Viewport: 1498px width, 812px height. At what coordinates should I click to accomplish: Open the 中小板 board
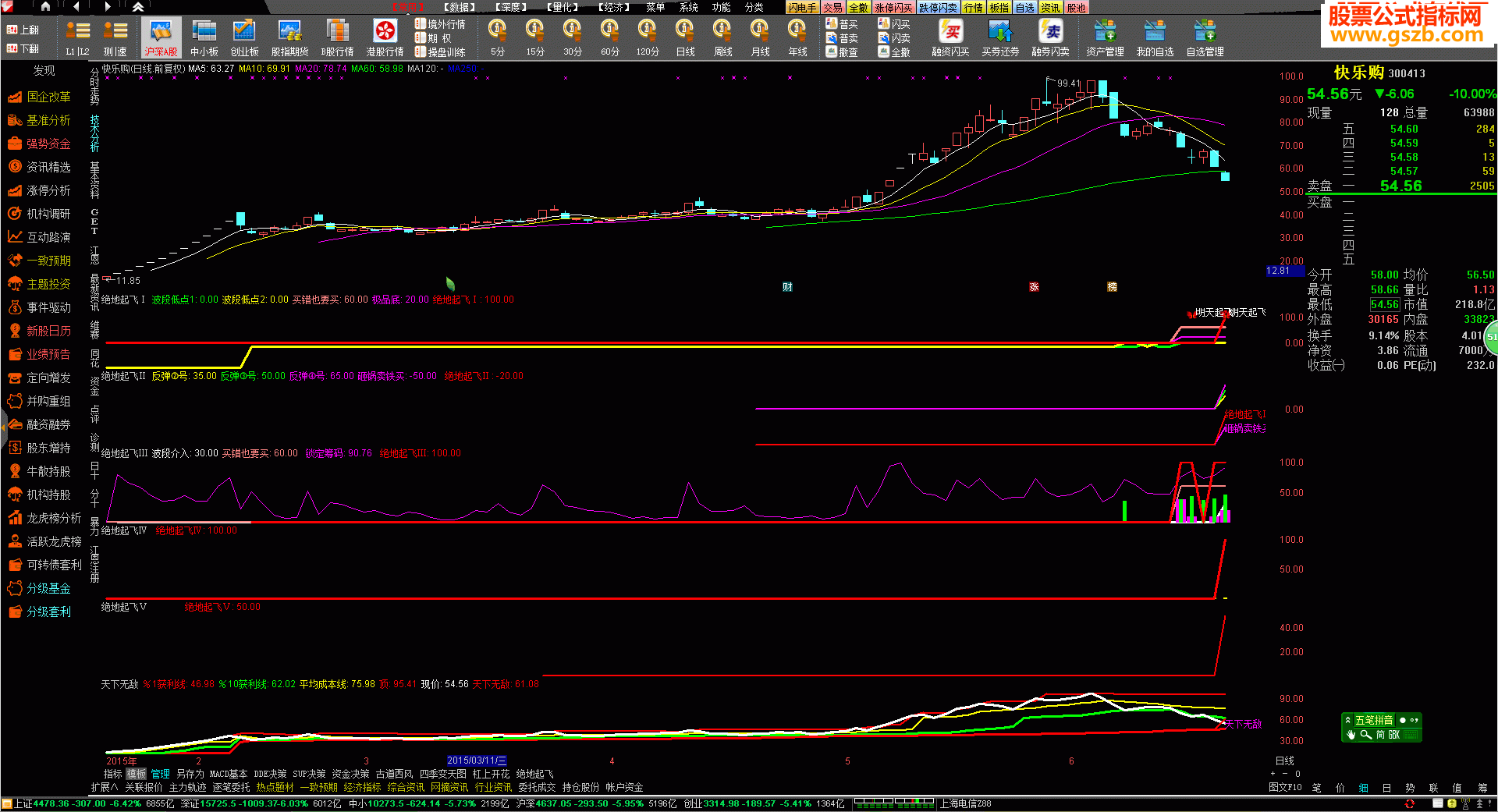click(204, 38)
